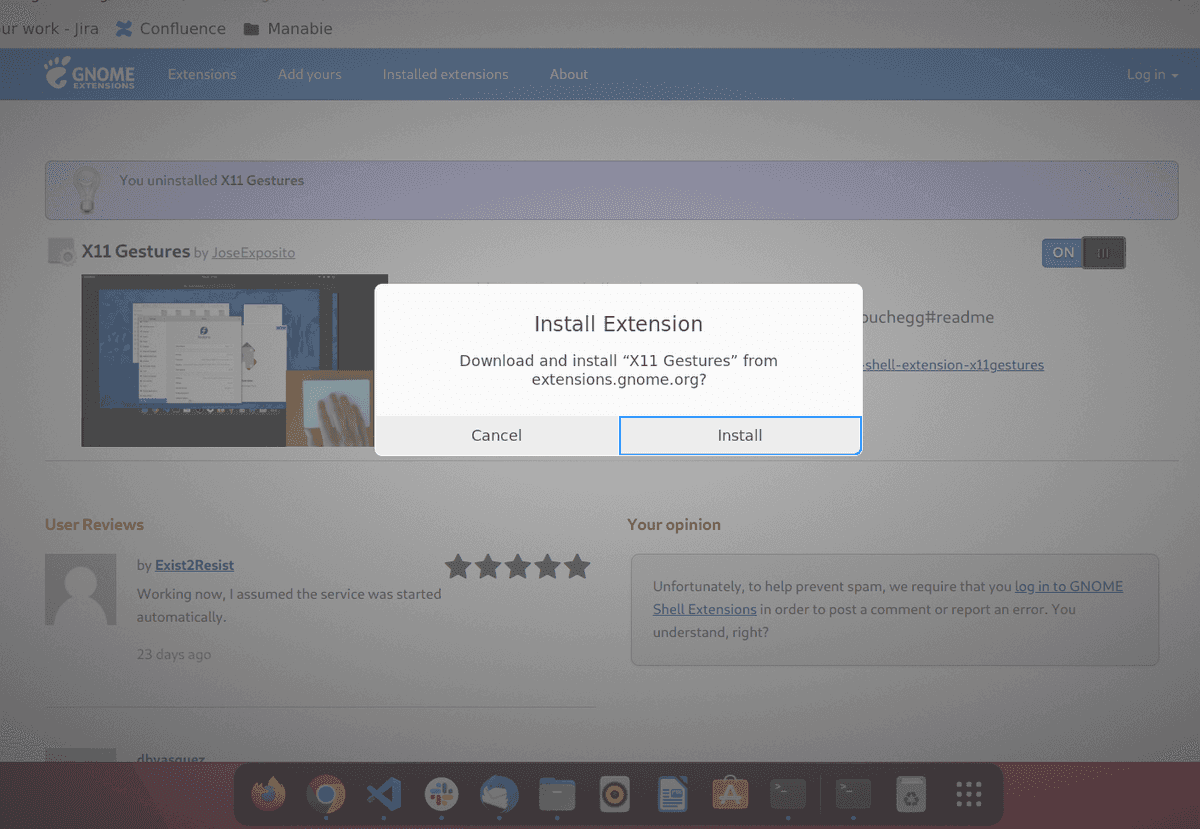
Task: Follow the log in to GNOME Shell Extensions link
Action: click(x=1068, y=586)
